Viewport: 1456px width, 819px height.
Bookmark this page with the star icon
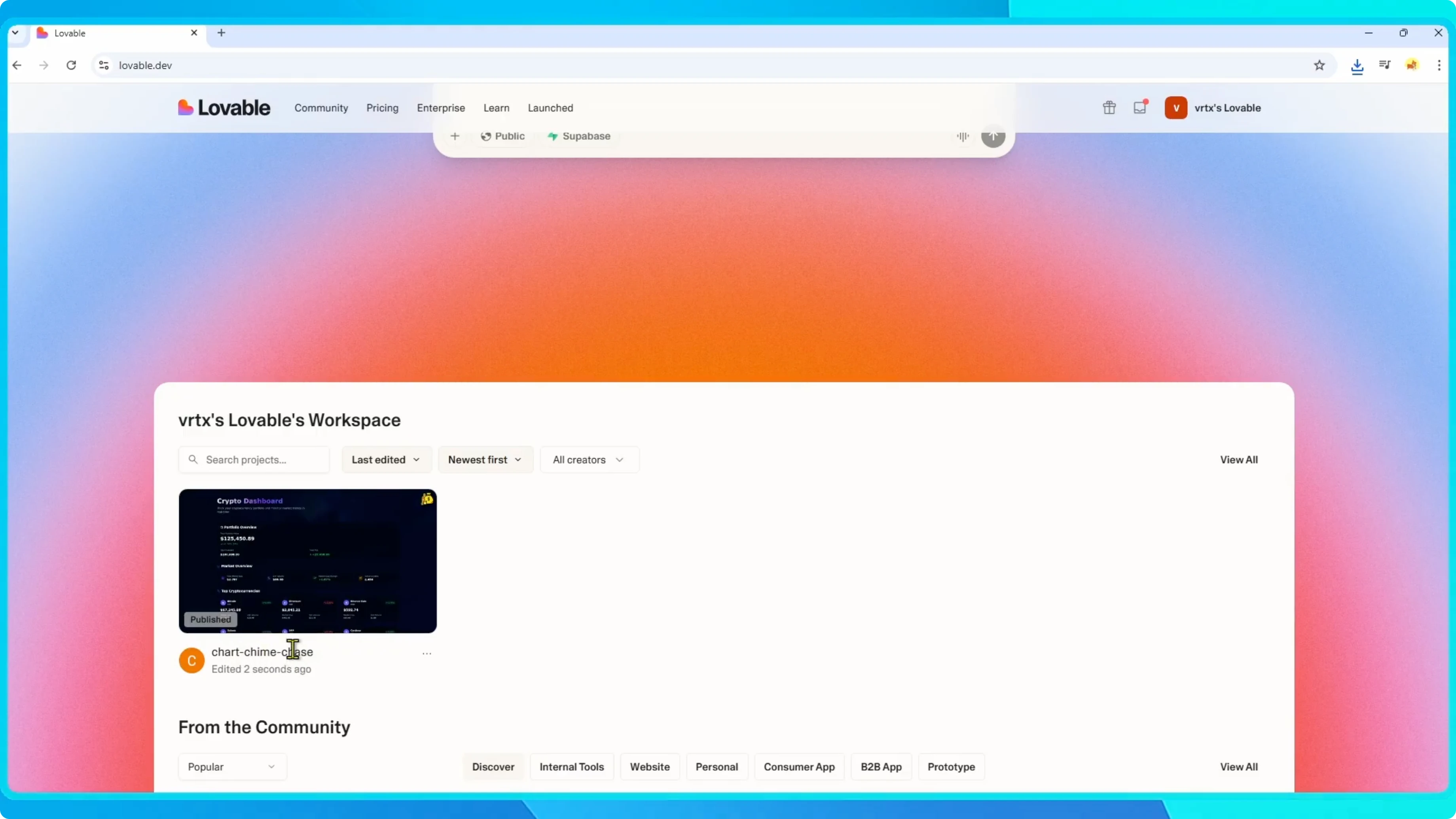pyautogui.click(x=1319, y=65)
